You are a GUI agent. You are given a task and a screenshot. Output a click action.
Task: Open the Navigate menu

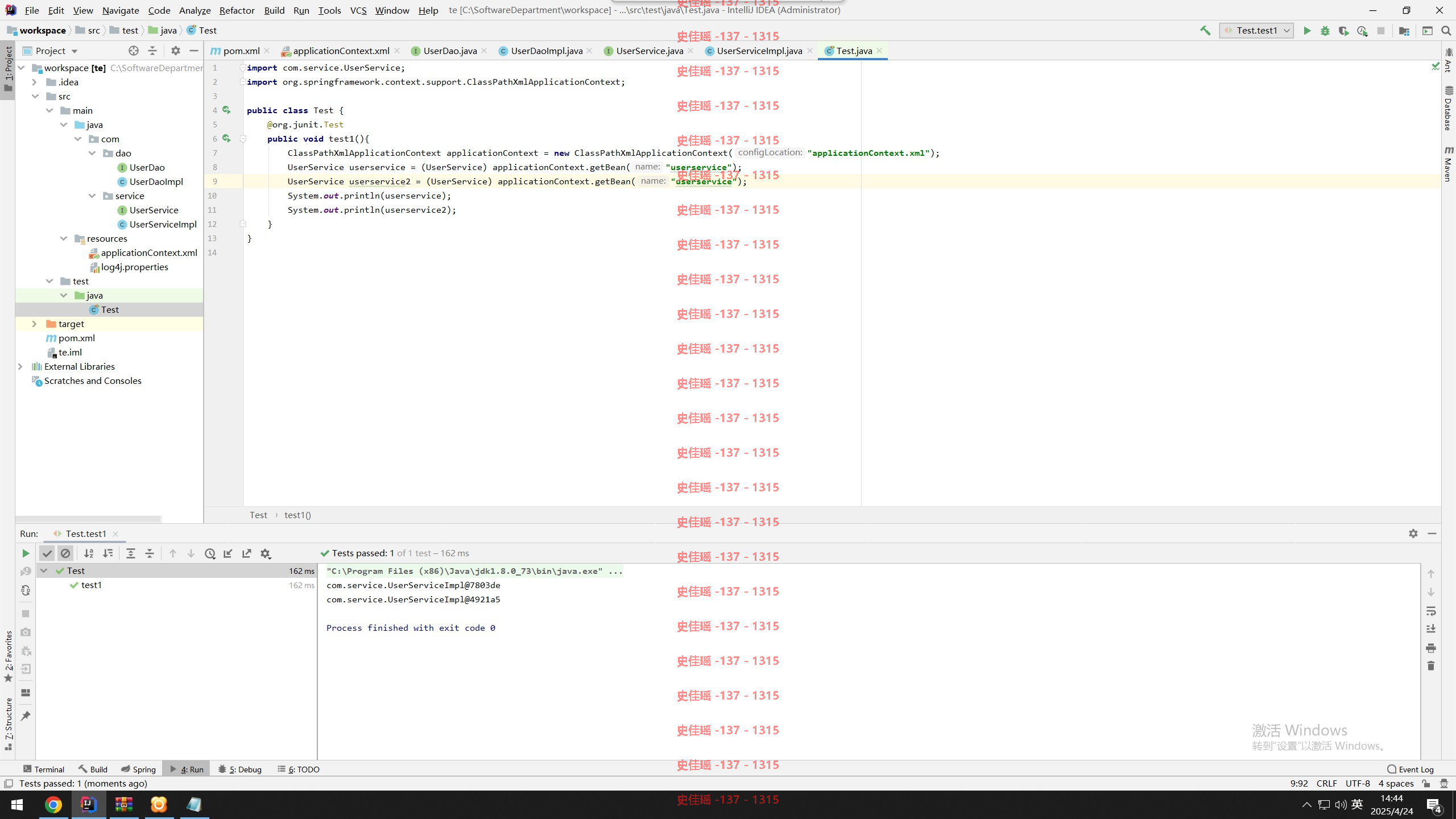pos(121,10)
